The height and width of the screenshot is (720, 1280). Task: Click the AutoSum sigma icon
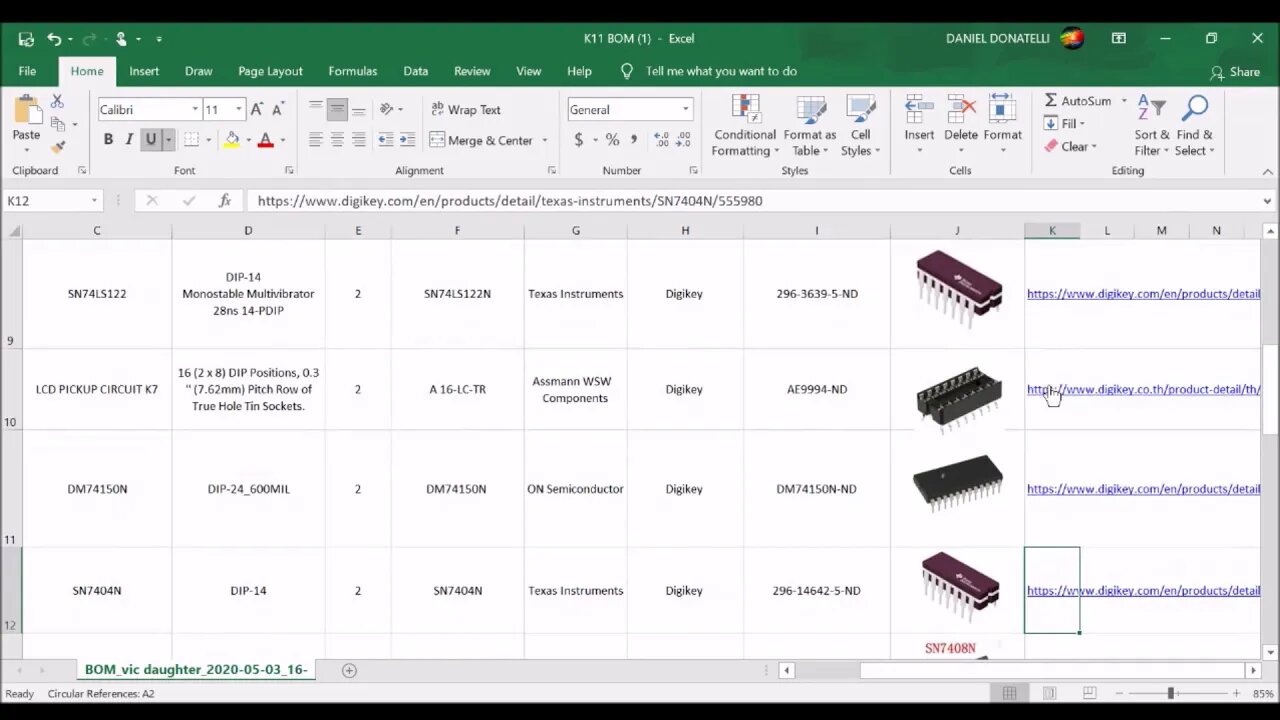[1051, 101]
